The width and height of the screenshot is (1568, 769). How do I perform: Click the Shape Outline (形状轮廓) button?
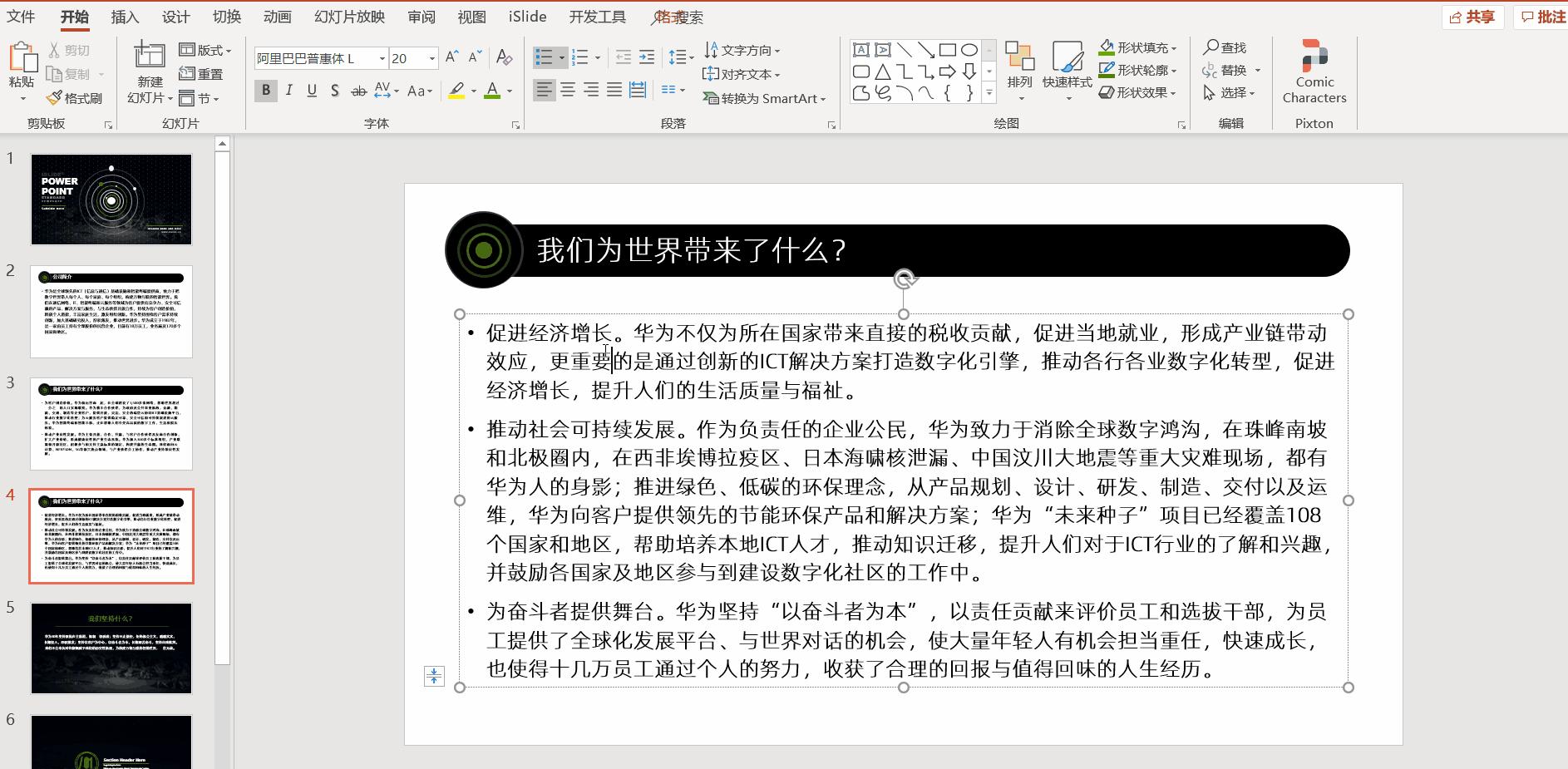1137,70
